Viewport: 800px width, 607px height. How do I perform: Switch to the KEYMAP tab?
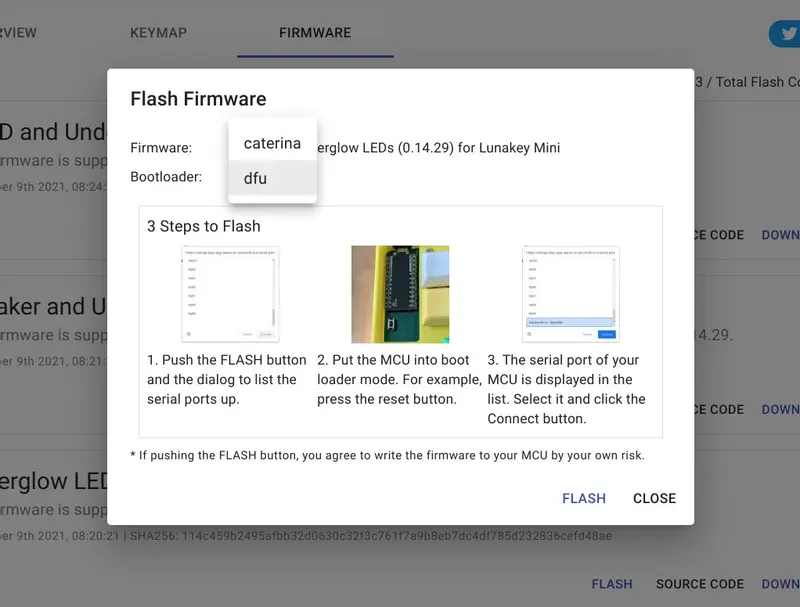(x=158, y=33)
